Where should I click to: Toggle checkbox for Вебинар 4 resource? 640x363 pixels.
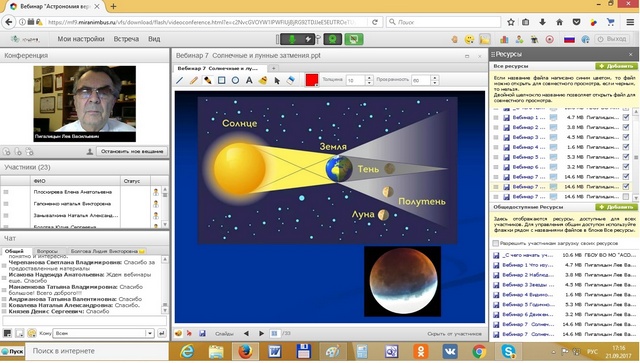[x=626, y=147]
